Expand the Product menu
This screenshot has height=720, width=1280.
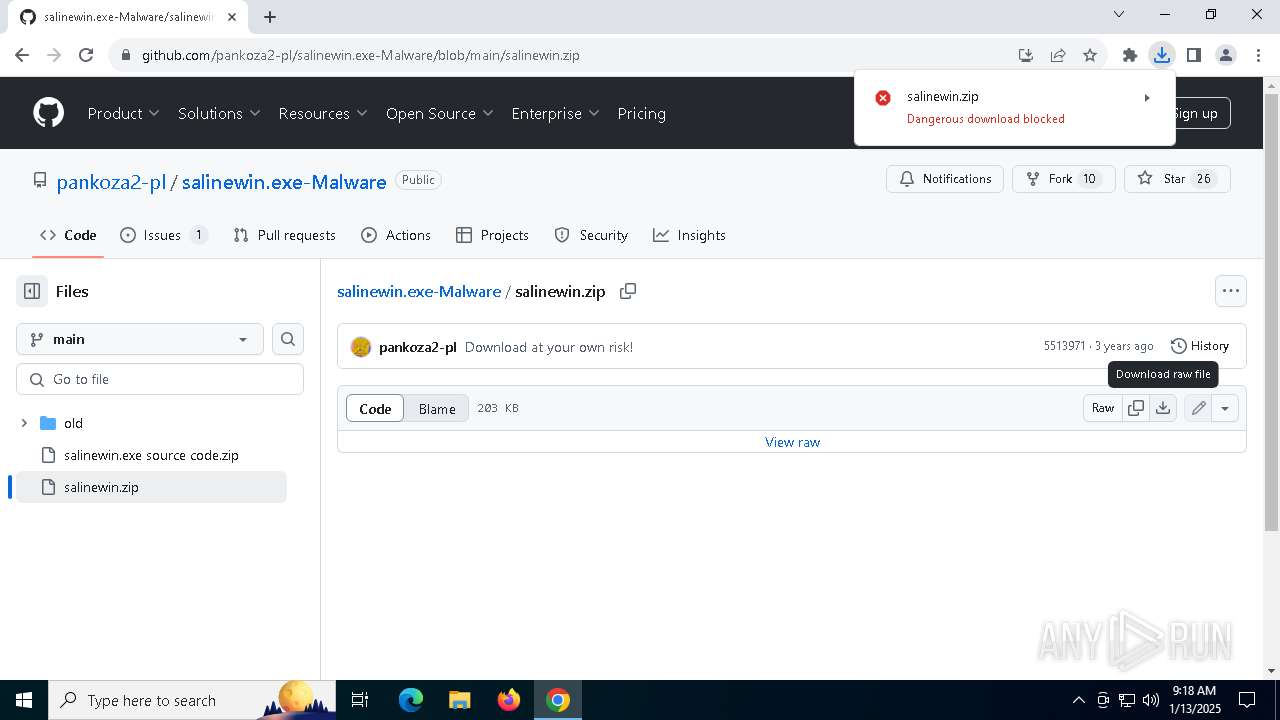(123, 113)
